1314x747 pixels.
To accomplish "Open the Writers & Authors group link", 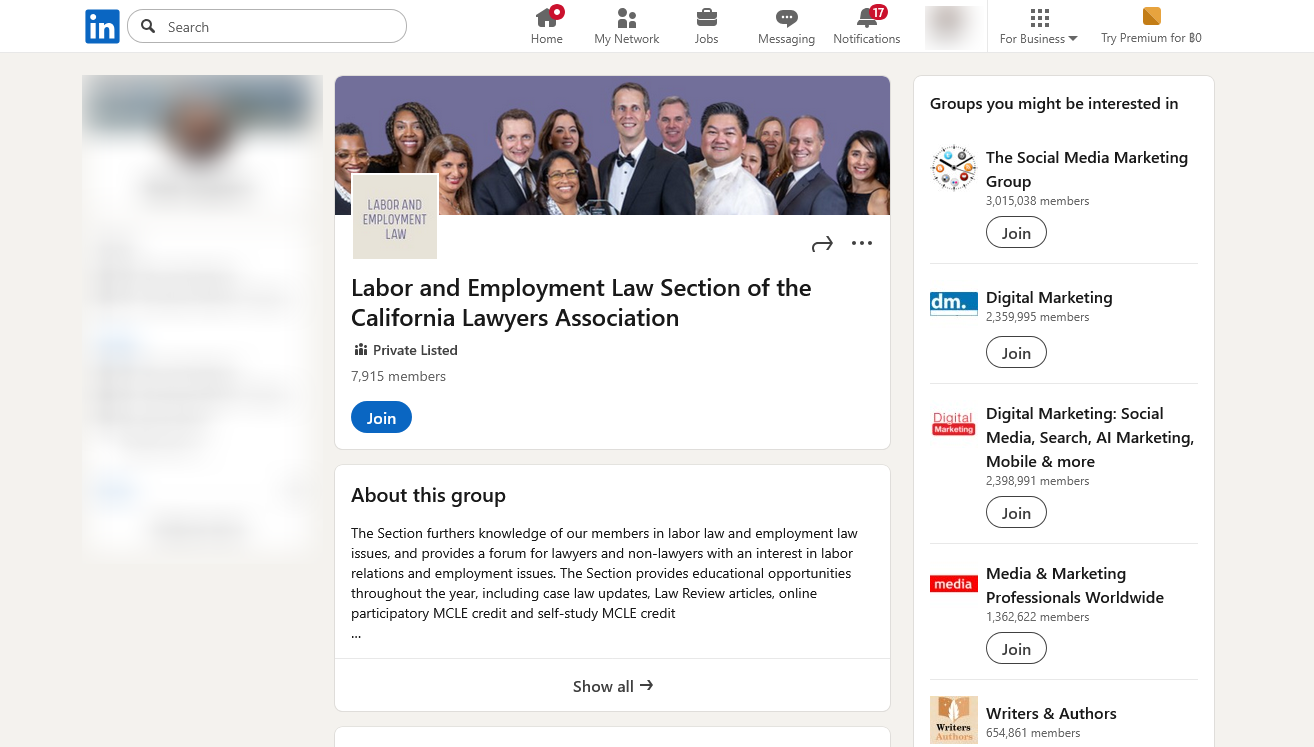I will coord(1051,713).
